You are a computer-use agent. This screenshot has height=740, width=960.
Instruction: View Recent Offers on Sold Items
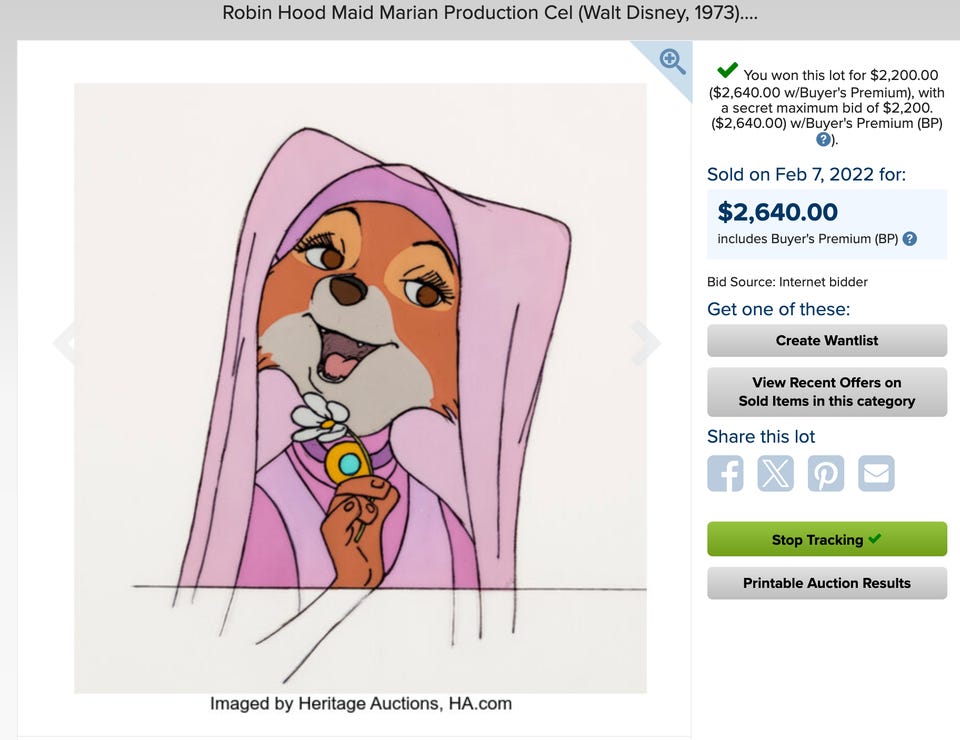pyautogui.click(x=826, y=391)
